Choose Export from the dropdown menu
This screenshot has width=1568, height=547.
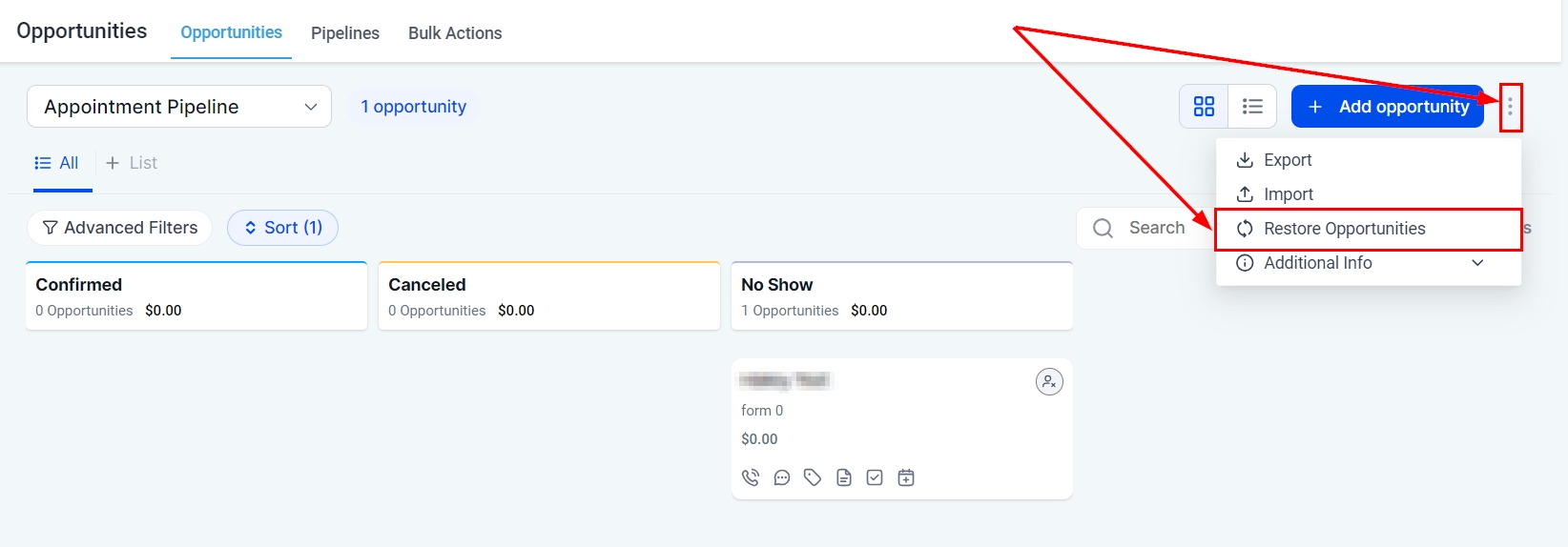tap(1288, 160)
